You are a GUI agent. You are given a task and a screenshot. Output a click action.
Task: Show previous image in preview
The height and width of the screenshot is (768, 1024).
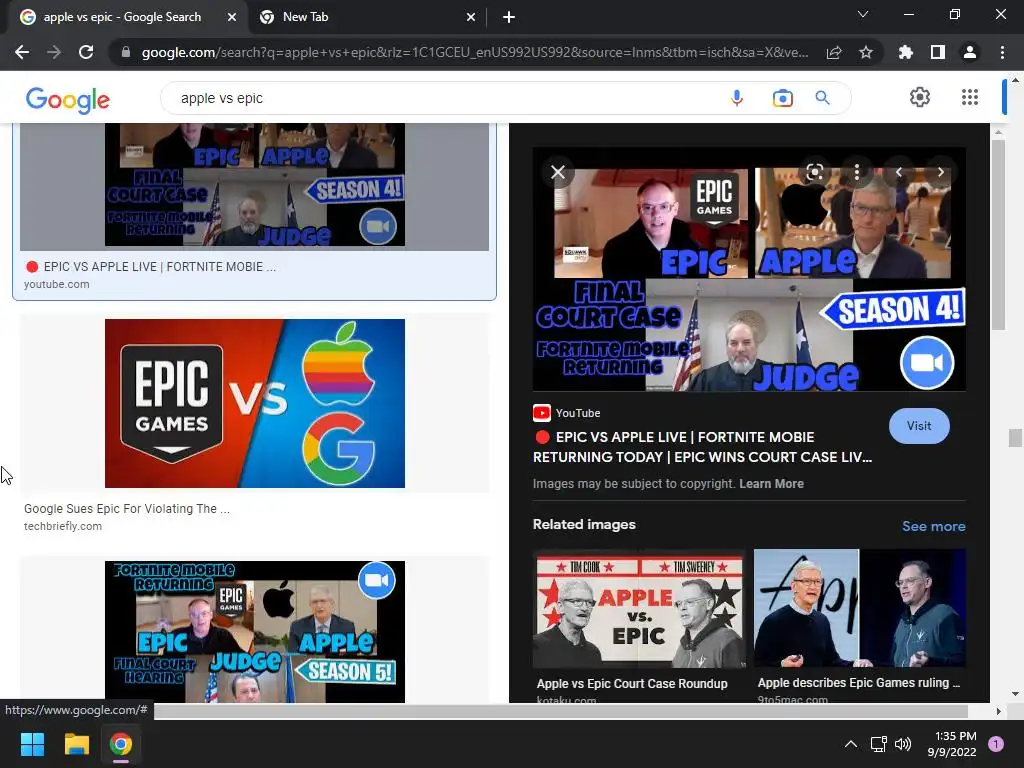tap(899, 172)
